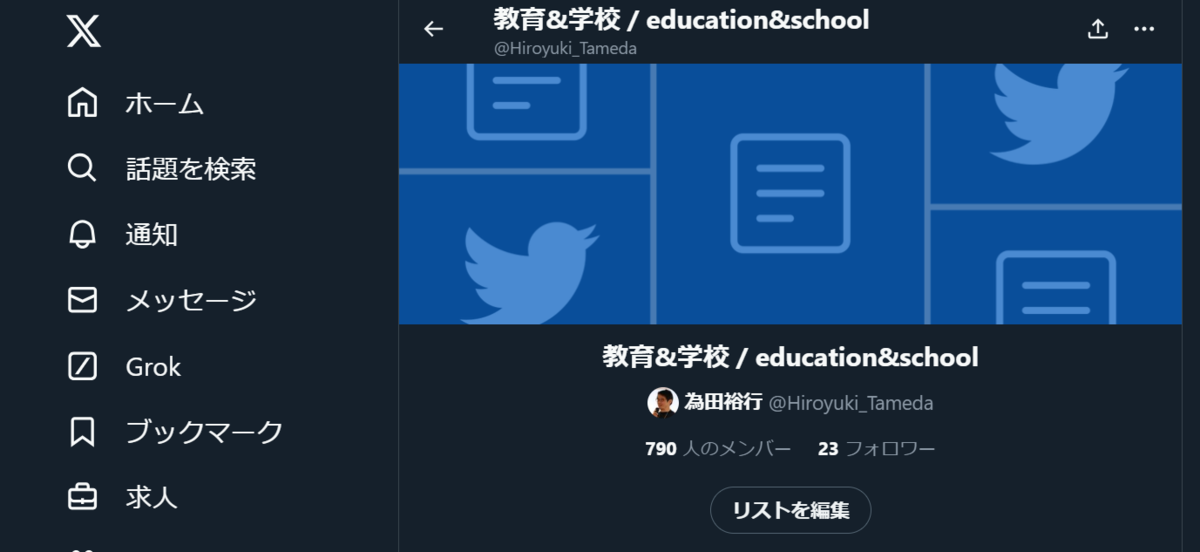This screenshot has height=552, width=1200.
Task: Click the search magnifier icon
Action: [x=82, y=168]
